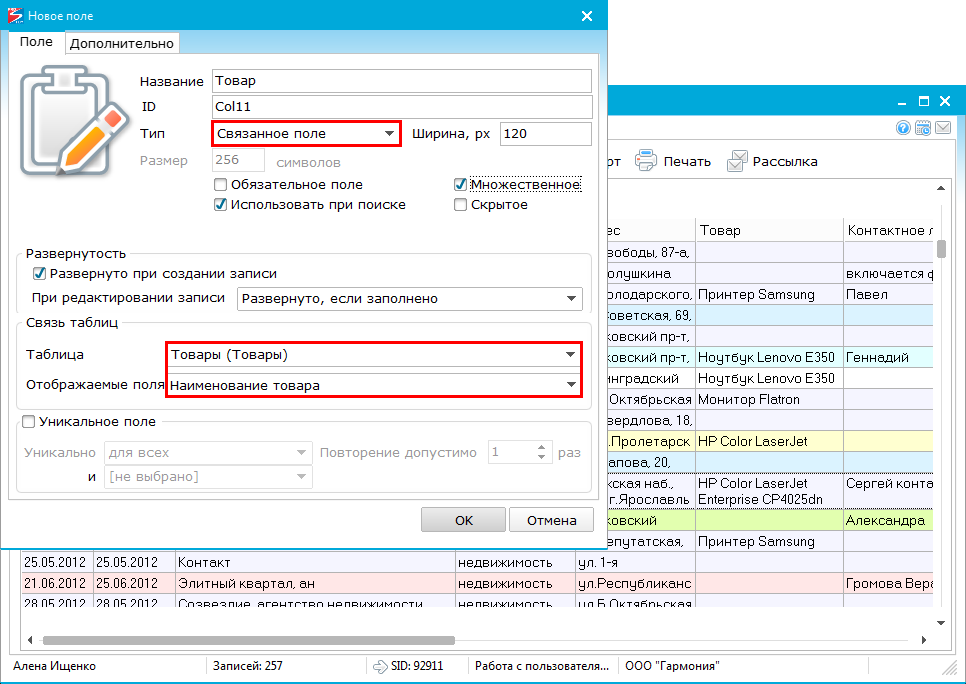Open Отображаемые поля dropdown Наименование товара
Image resolution: width=966 pixels, height=684 pixels.
coord(373,385)
